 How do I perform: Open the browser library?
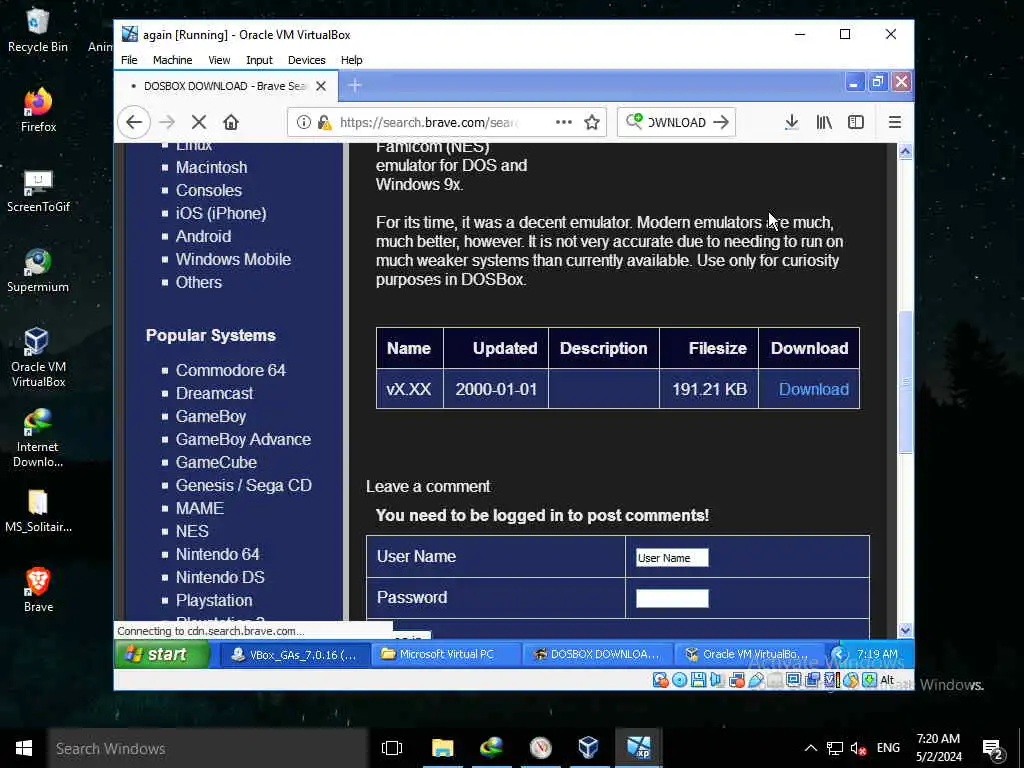tap(824, 122)
